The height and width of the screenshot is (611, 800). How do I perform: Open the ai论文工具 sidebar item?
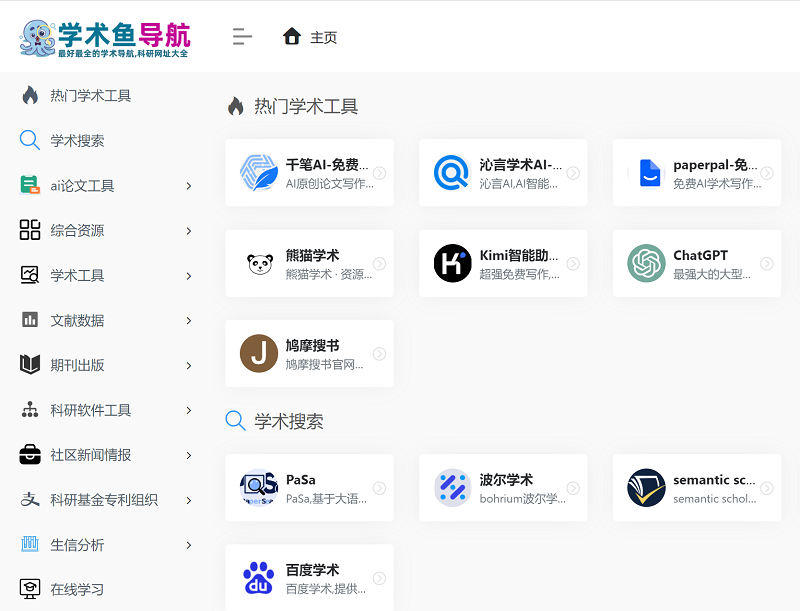click(x=82, y=186)
